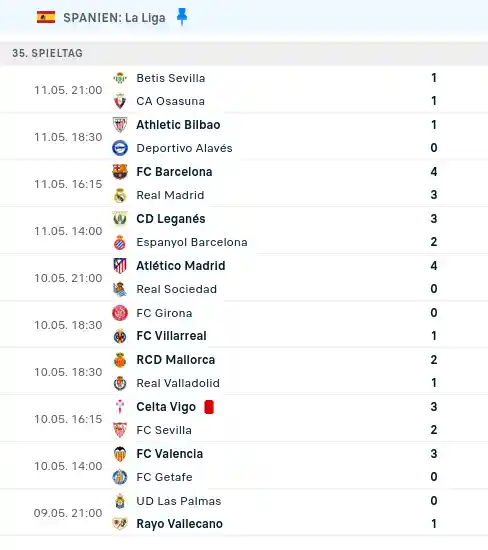Click the Deportivo Alavés blue crest
The image size is (488, 550).
click(x=120, y=148)
